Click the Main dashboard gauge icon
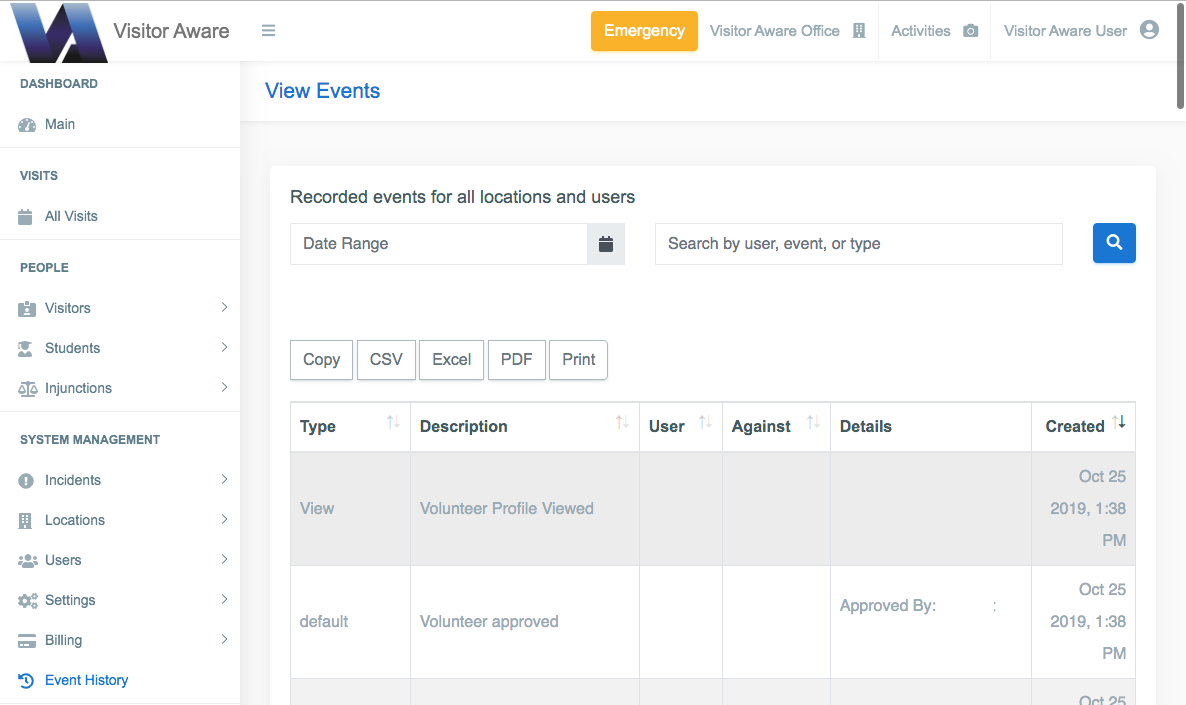Viewport: 1186px width, 705px height. coord(26,125)
